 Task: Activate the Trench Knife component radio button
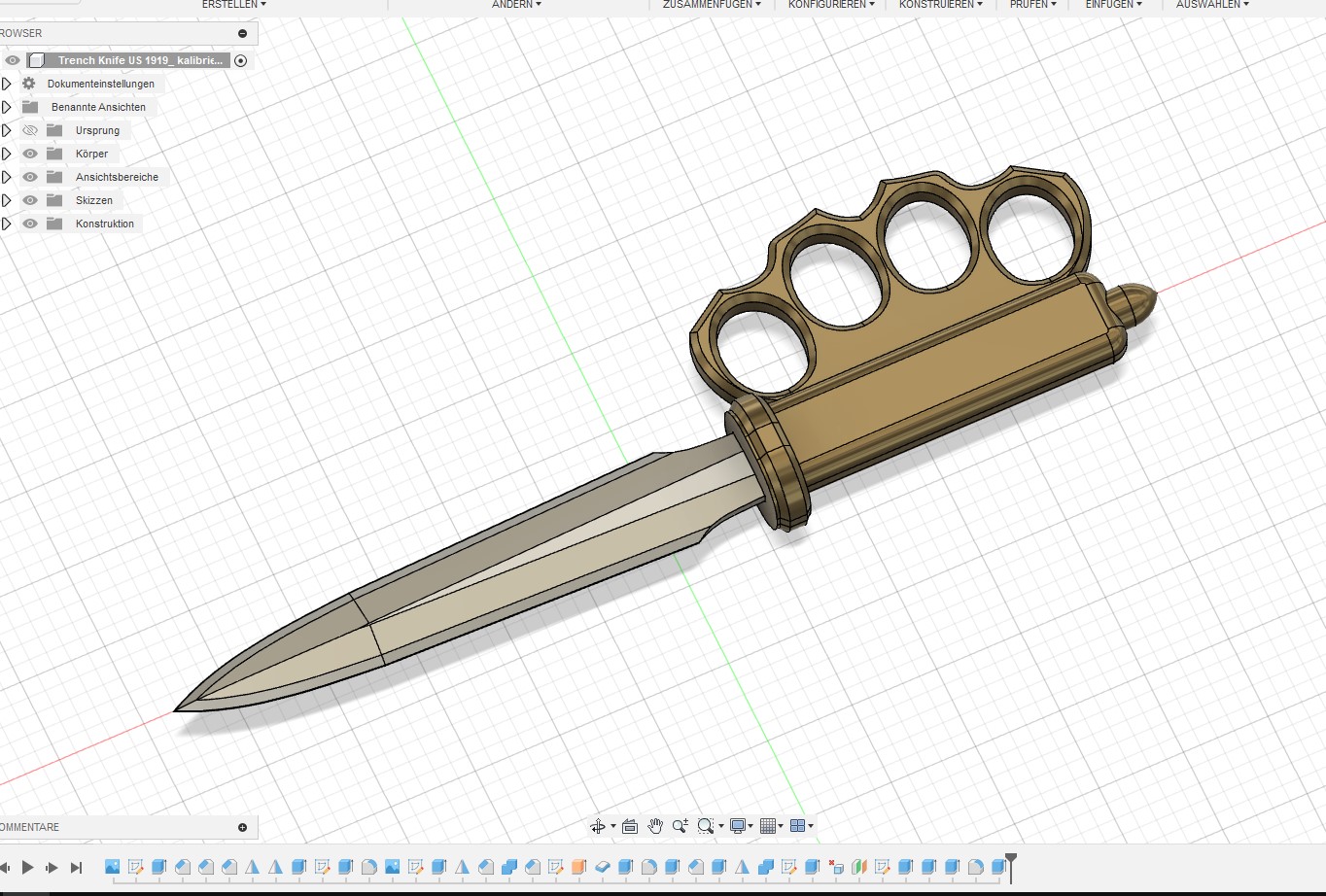[x=241, y=60]
